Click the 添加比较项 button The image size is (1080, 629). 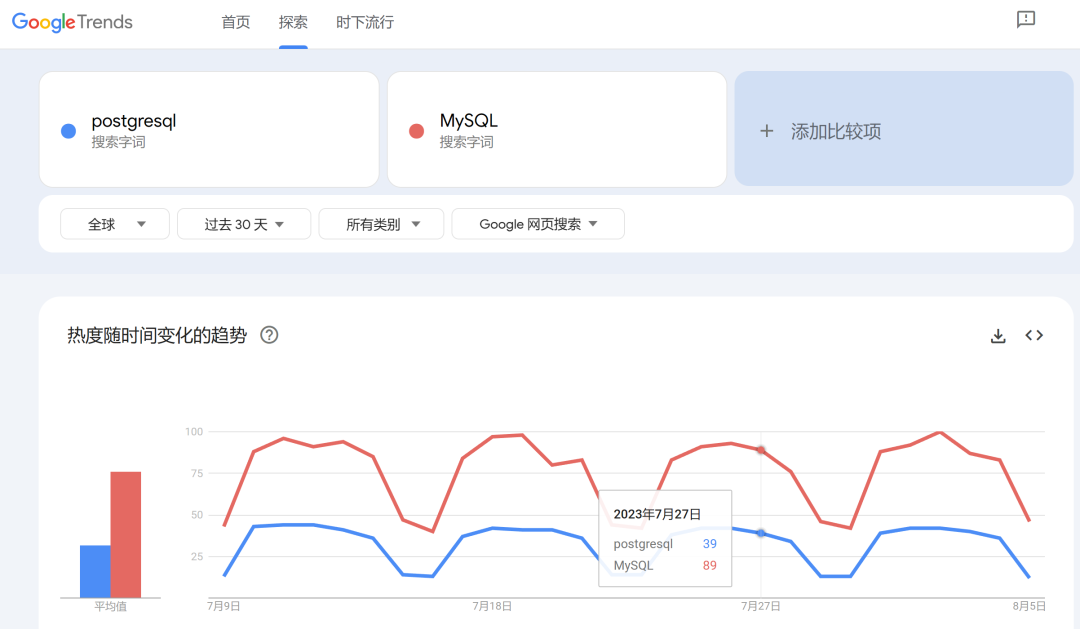pyautogui.click(x=904, y=129)
